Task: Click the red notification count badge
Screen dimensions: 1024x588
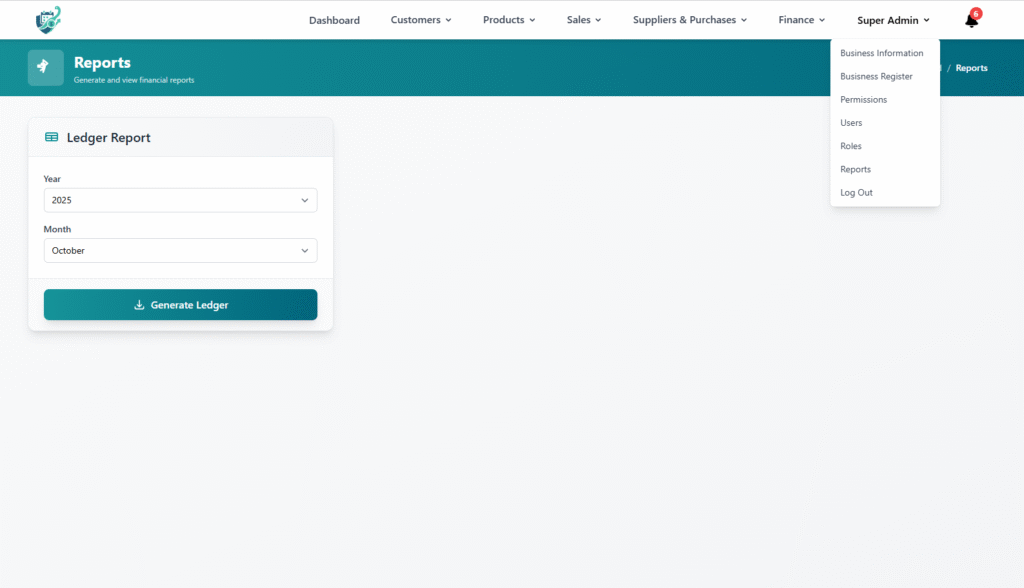Action: [976, 13]
